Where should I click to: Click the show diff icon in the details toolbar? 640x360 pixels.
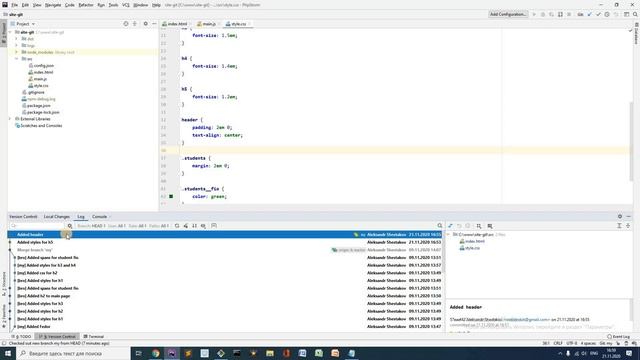tap(450, 226)
